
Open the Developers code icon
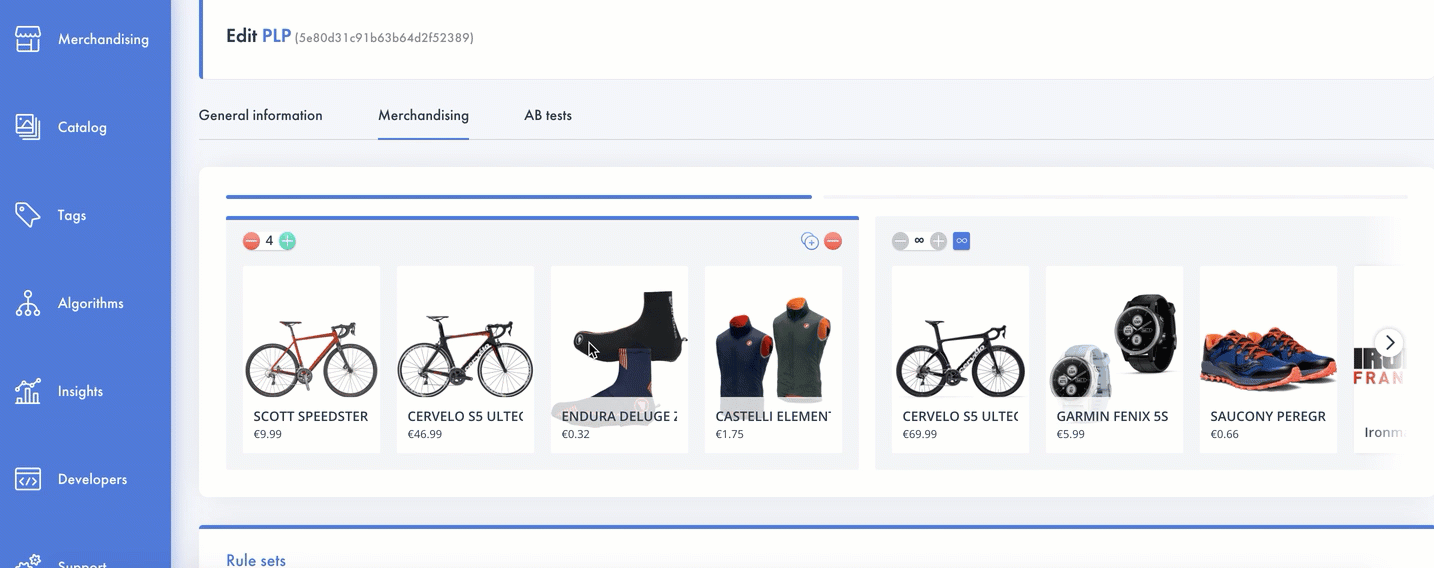click(x=28, y=479)
